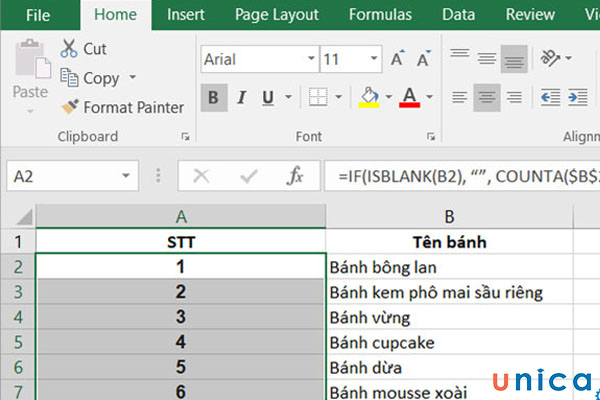The image size is (600, 400).
Task: Open the File menu
Action: (38, 14)
